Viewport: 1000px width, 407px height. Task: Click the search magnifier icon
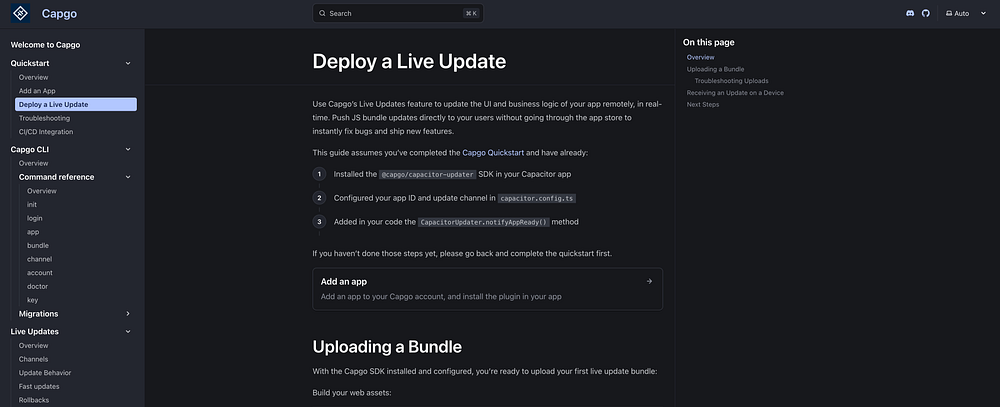click(322, 13)
